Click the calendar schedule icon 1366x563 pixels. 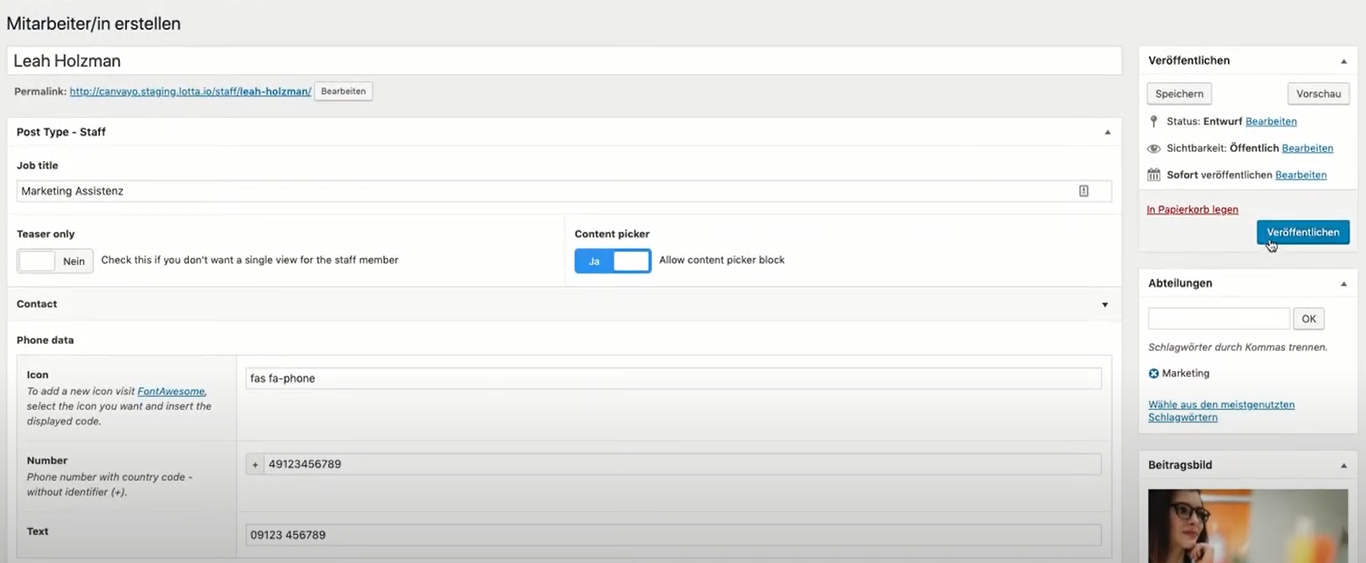pyautogui.click(x=1154, y=175)
